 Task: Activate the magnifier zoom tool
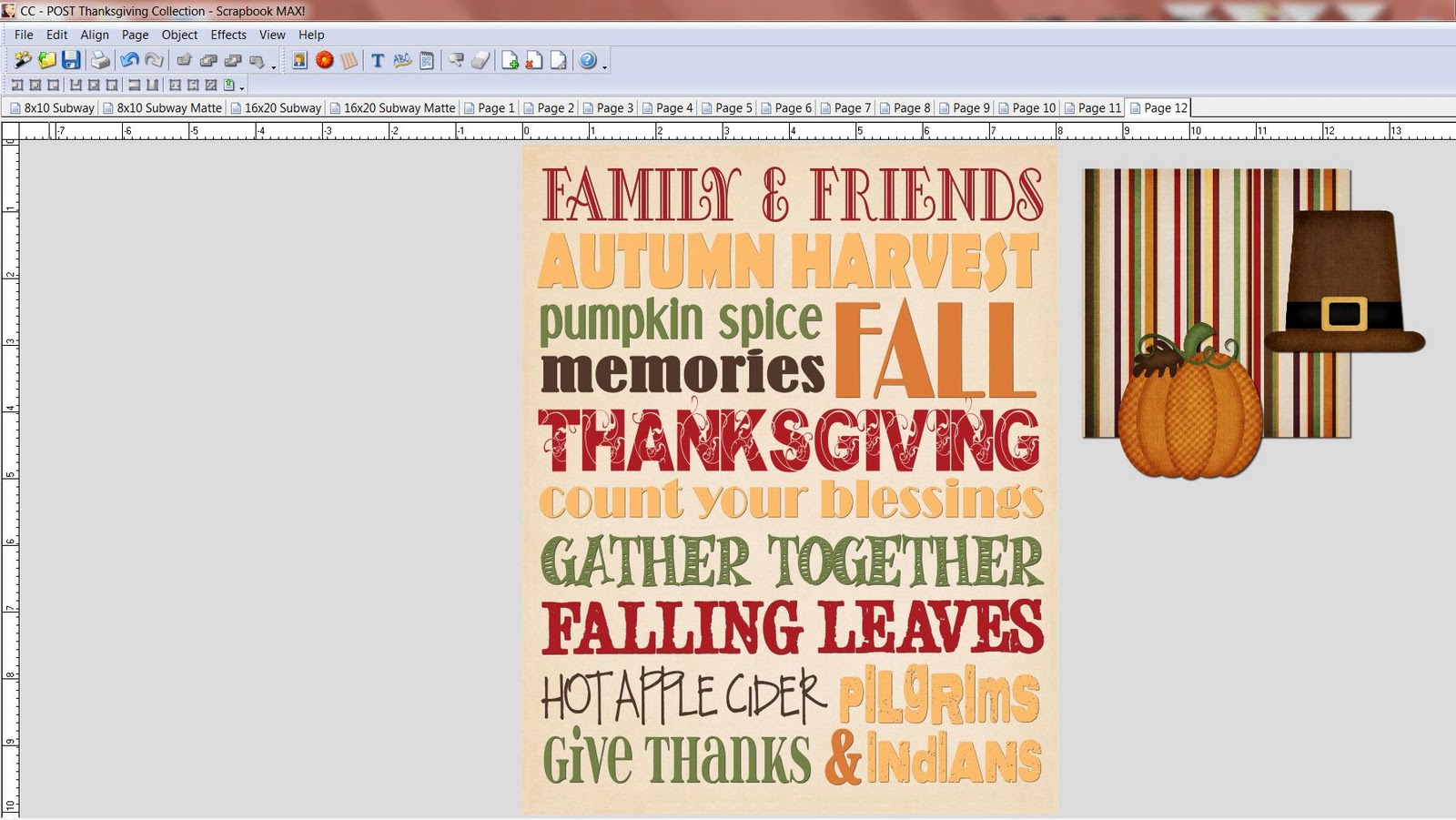click(453, 59)
